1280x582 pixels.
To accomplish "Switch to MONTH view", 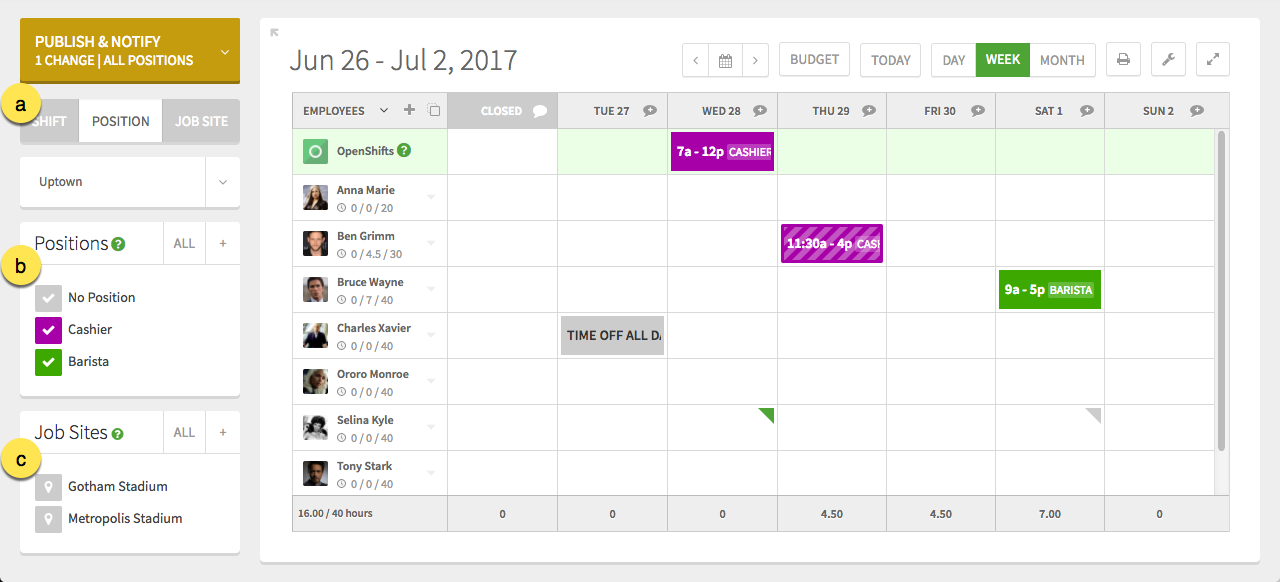I will [x=1062, y=59].
